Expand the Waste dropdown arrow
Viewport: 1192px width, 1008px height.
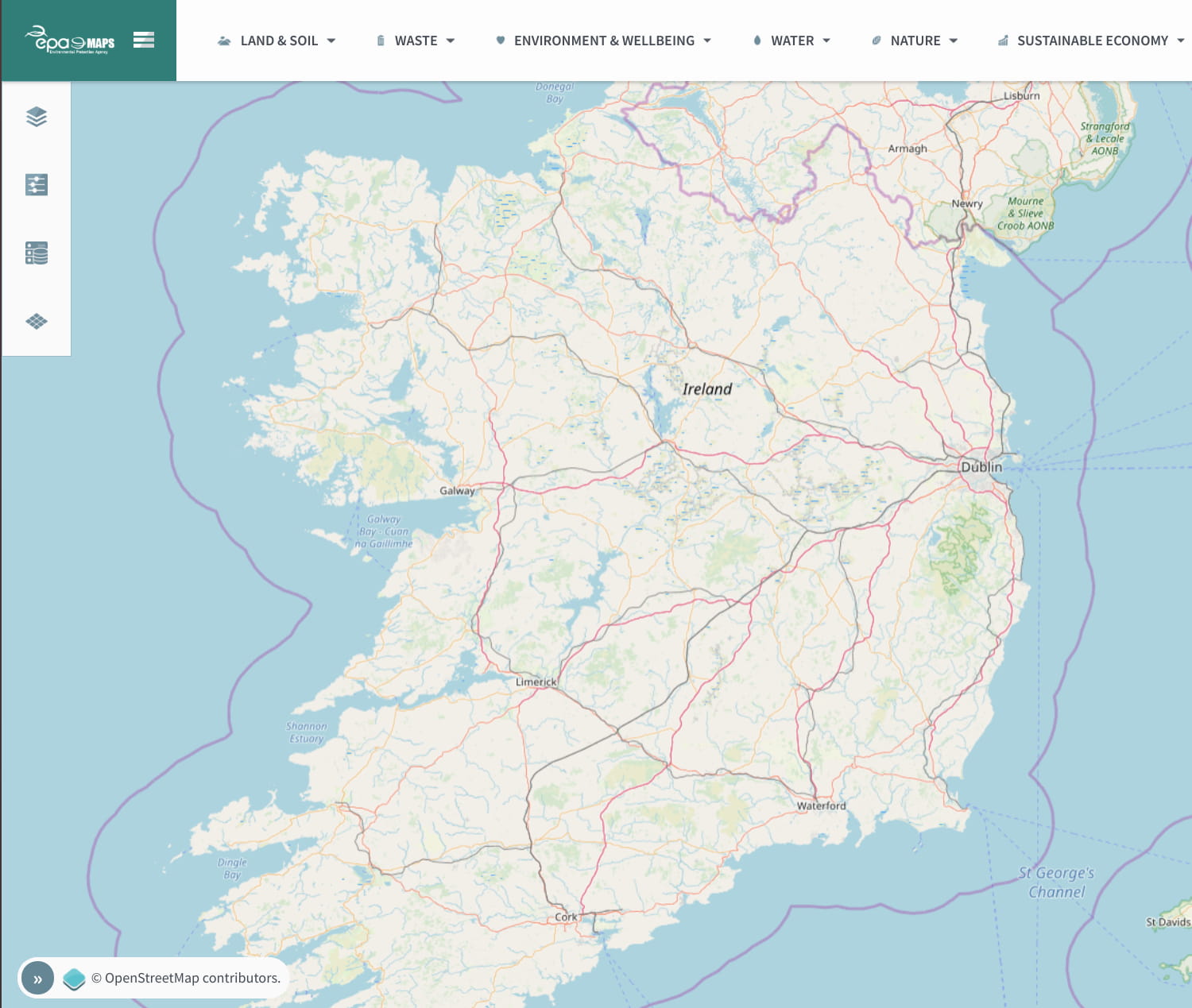451,41
